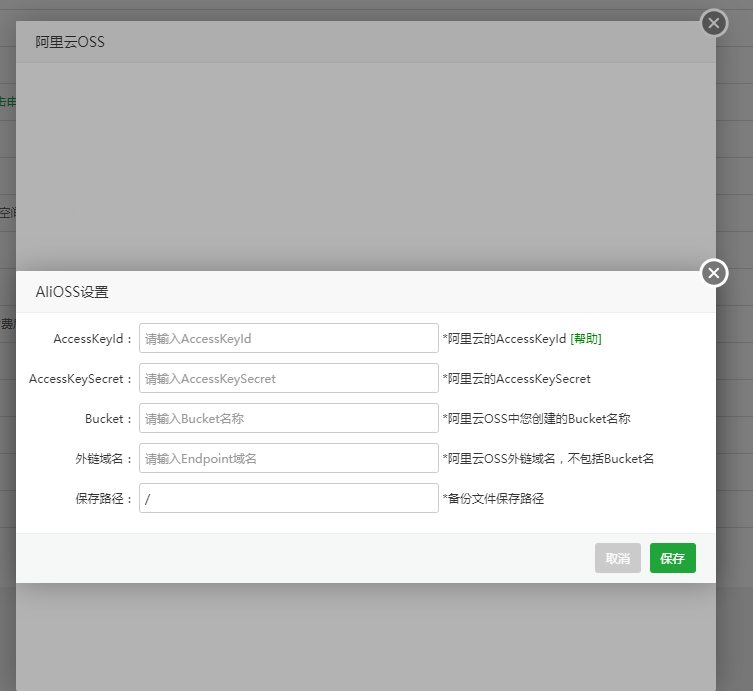Select the Bucket： field label
Screen dimensions: 753x691
click(x=109, y=419)
